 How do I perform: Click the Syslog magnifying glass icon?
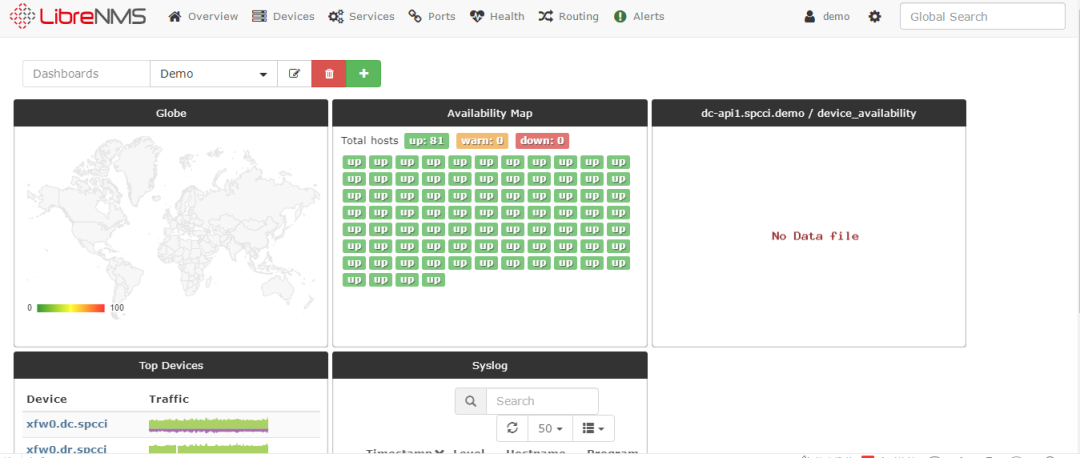[x=470, y=401]
